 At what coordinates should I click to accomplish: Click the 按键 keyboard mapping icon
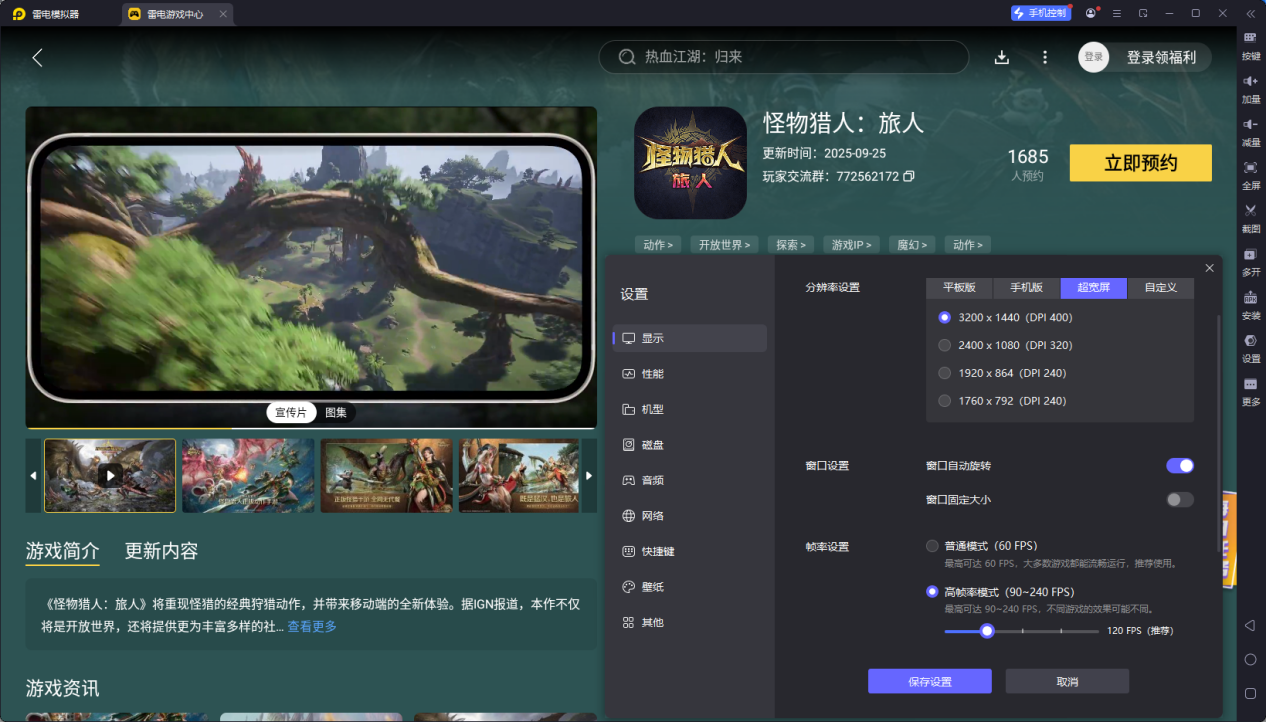1250,38
